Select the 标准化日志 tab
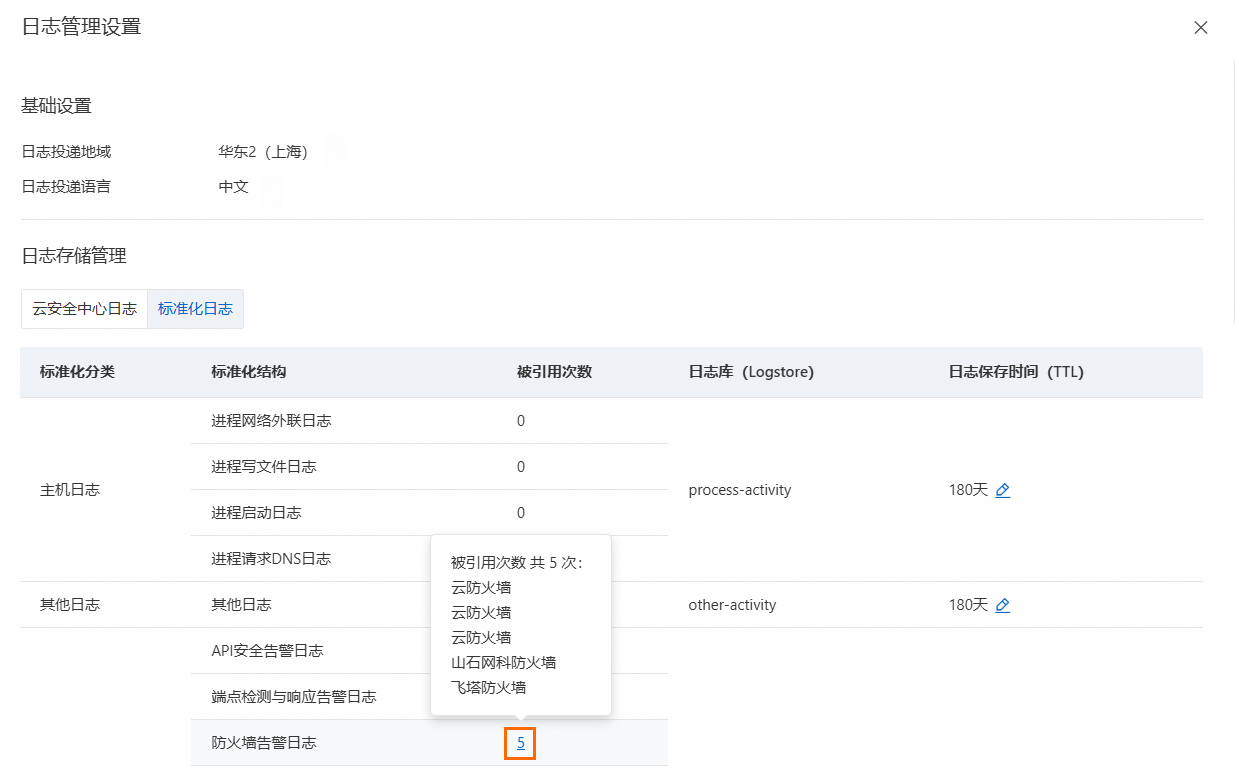The height and width of the screenshot is (768, 1235). coord(195,309)
